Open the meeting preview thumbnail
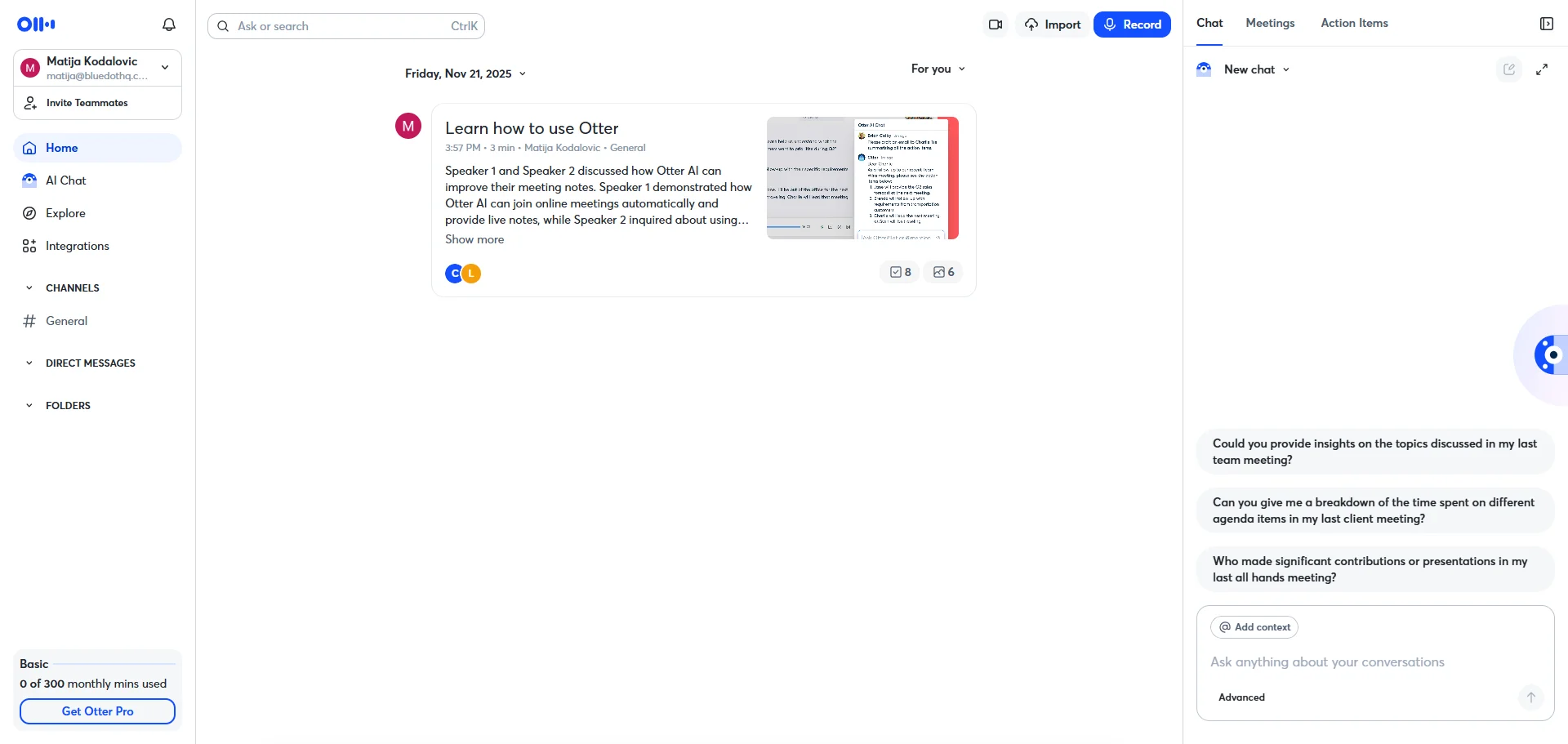 862,178
